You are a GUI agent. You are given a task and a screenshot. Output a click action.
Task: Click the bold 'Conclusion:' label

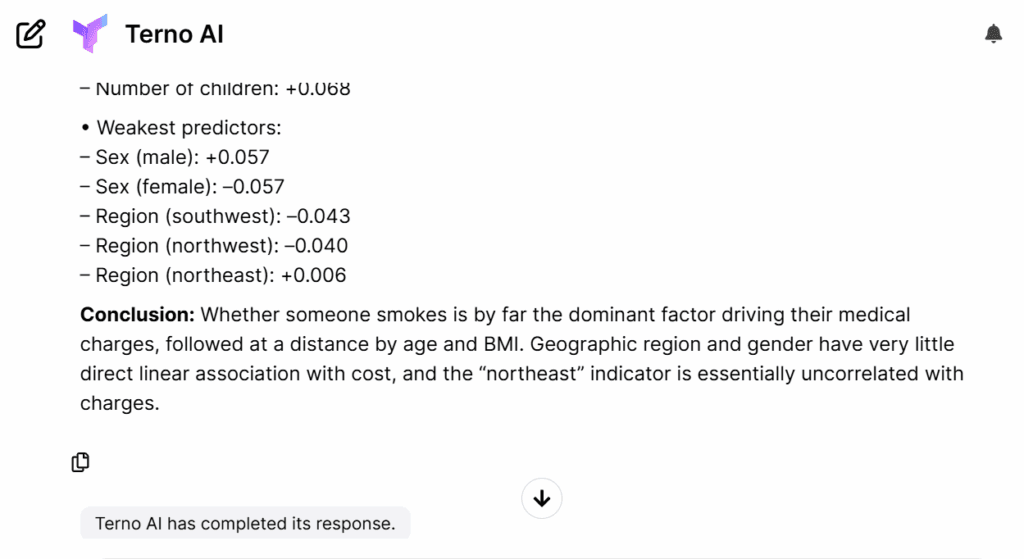(x=138, y=315)
